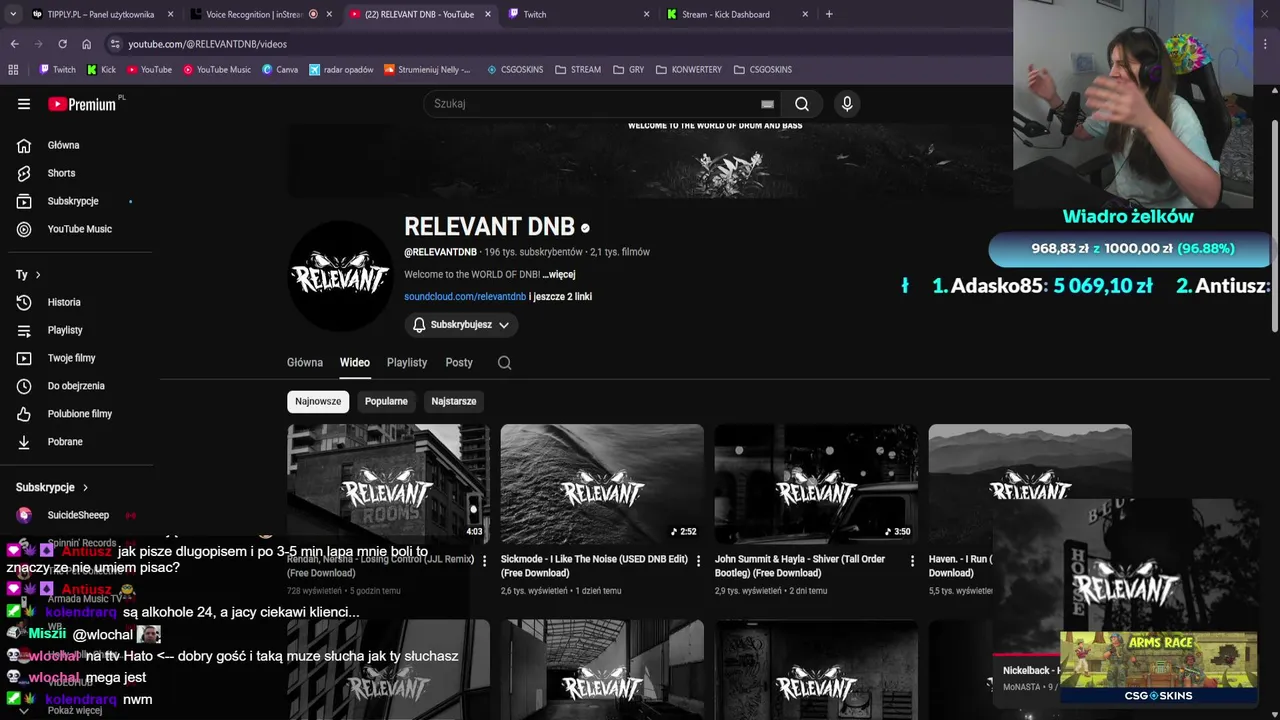The width and height of the screenshot is (1280, 720).
Task: Search within the RELEVANT DNB channel
Action: [504, 363]
